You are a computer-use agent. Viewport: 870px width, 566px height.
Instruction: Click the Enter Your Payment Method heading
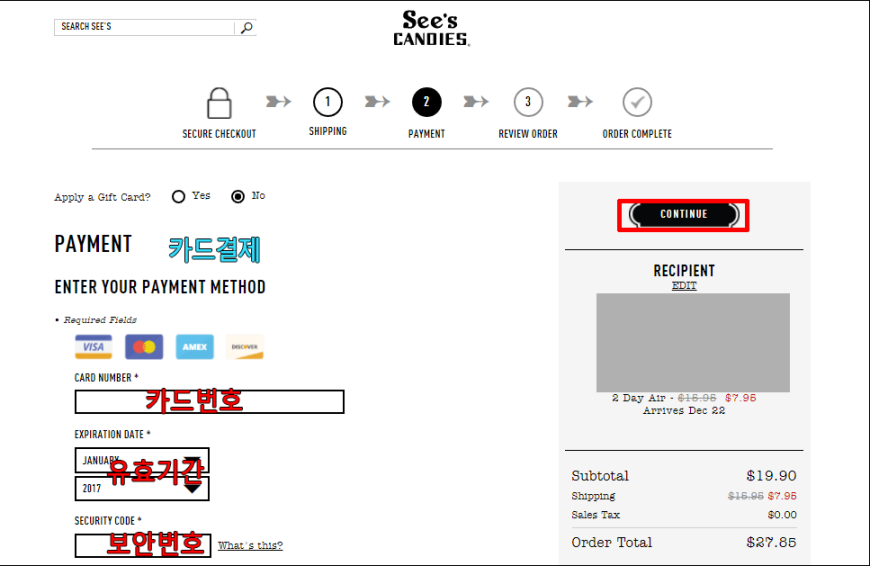pyautogui.click(x=160, y=287)
